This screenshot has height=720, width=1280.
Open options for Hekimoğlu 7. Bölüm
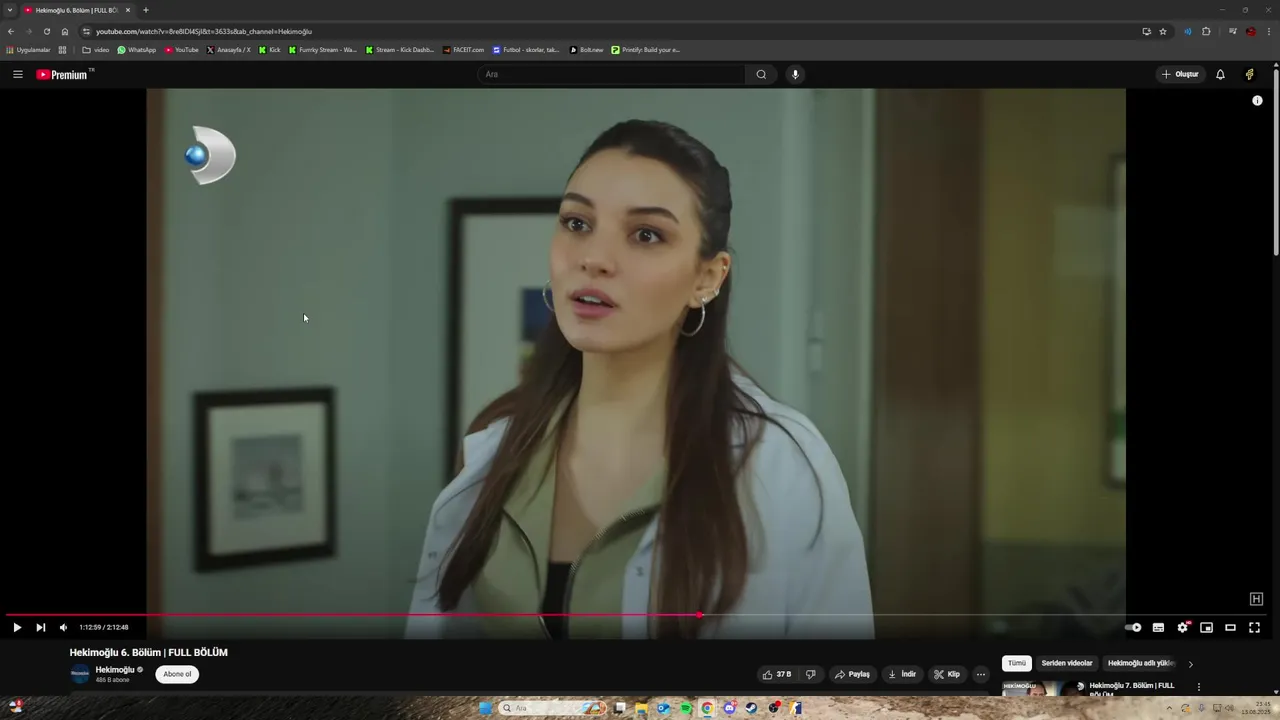pyautogui.click(x=1199, y=687)
